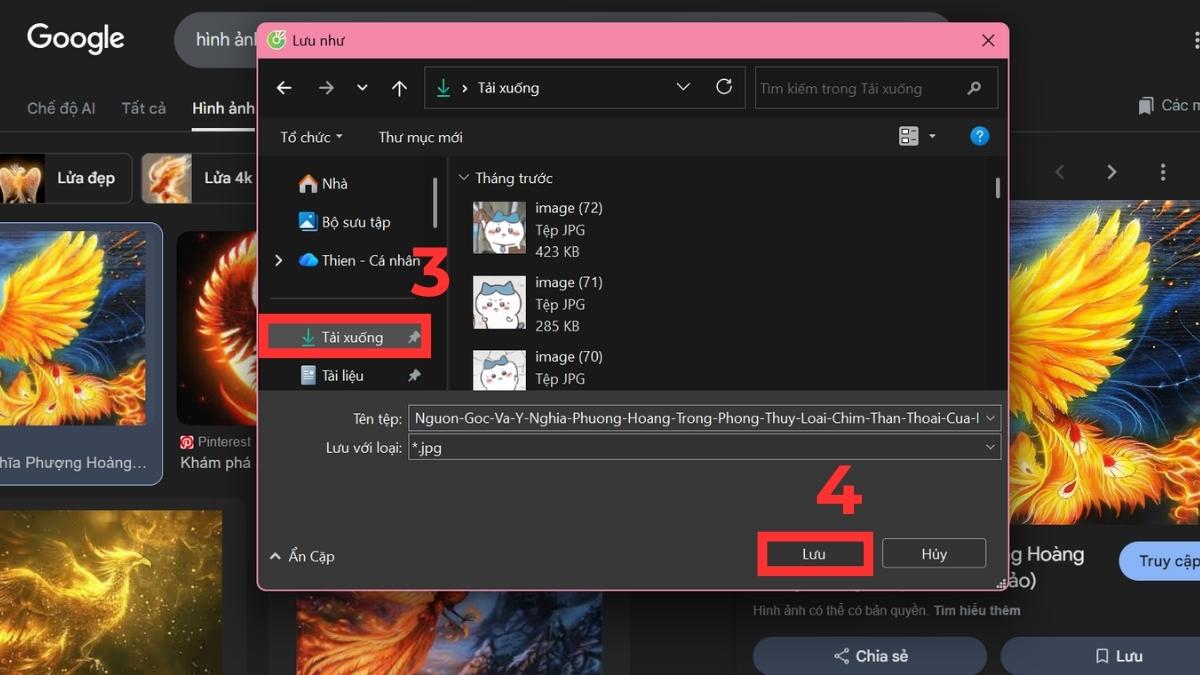Image resolution: width=1200 pixels, height=675 pixels.
Task: Select Thien - Cá nhân OneDrive folder
Action: tap(359, 260)
